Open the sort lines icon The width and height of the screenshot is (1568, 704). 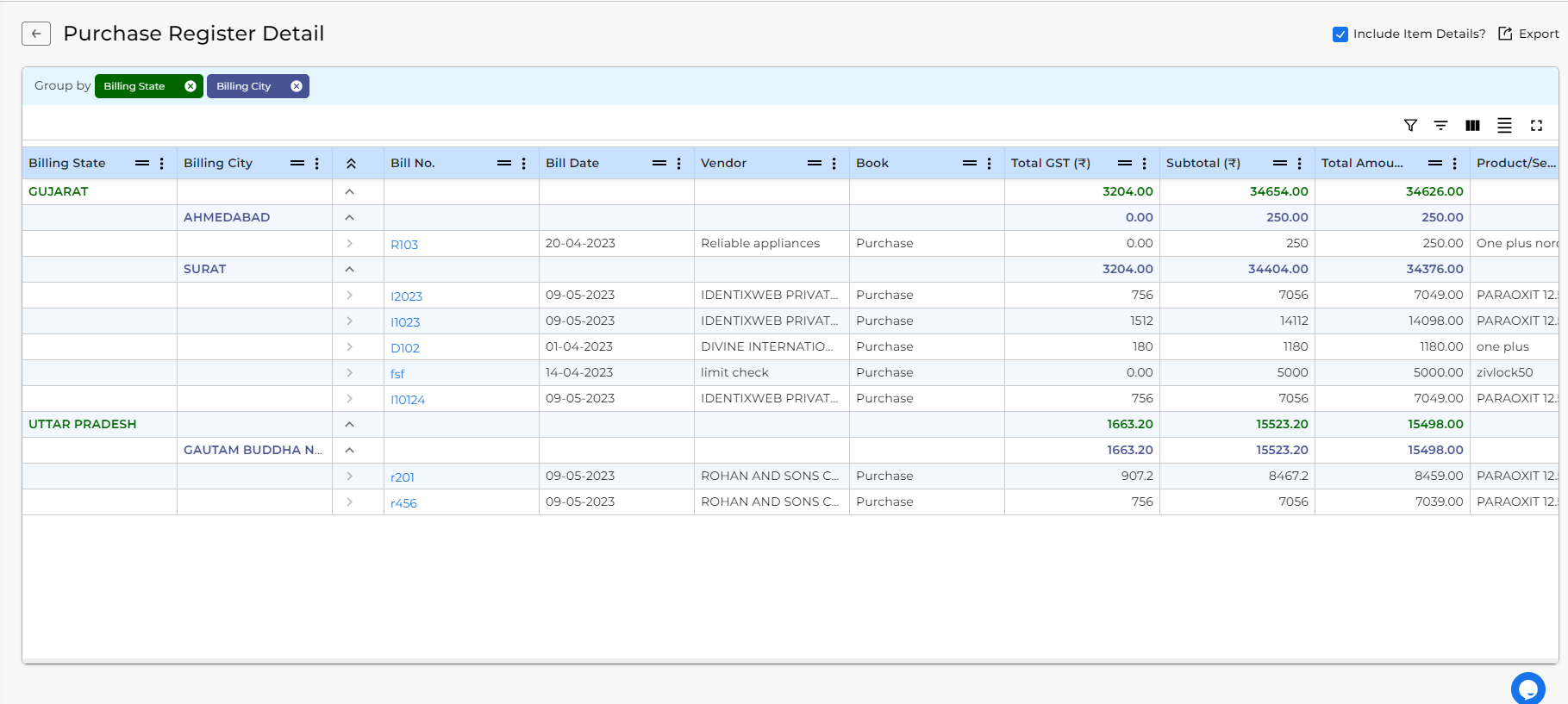point(1440,126)
